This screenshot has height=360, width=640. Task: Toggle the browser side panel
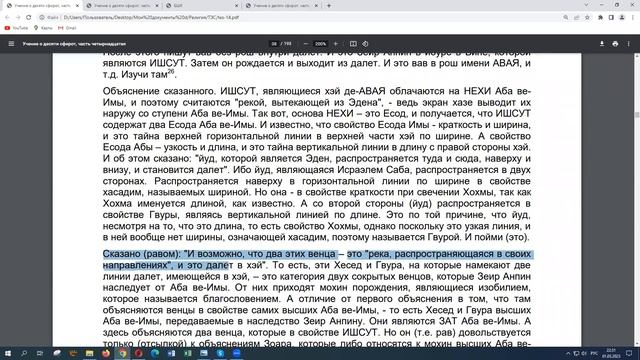tap(611, 18)
